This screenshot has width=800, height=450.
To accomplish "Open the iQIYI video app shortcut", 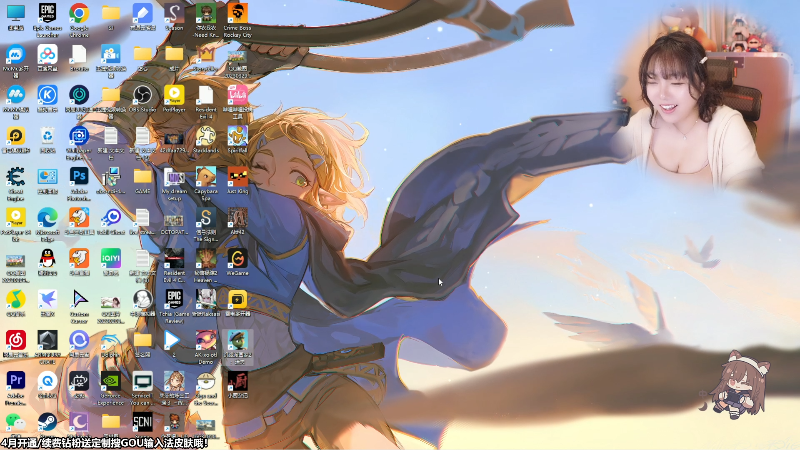I will click(111, 259).
